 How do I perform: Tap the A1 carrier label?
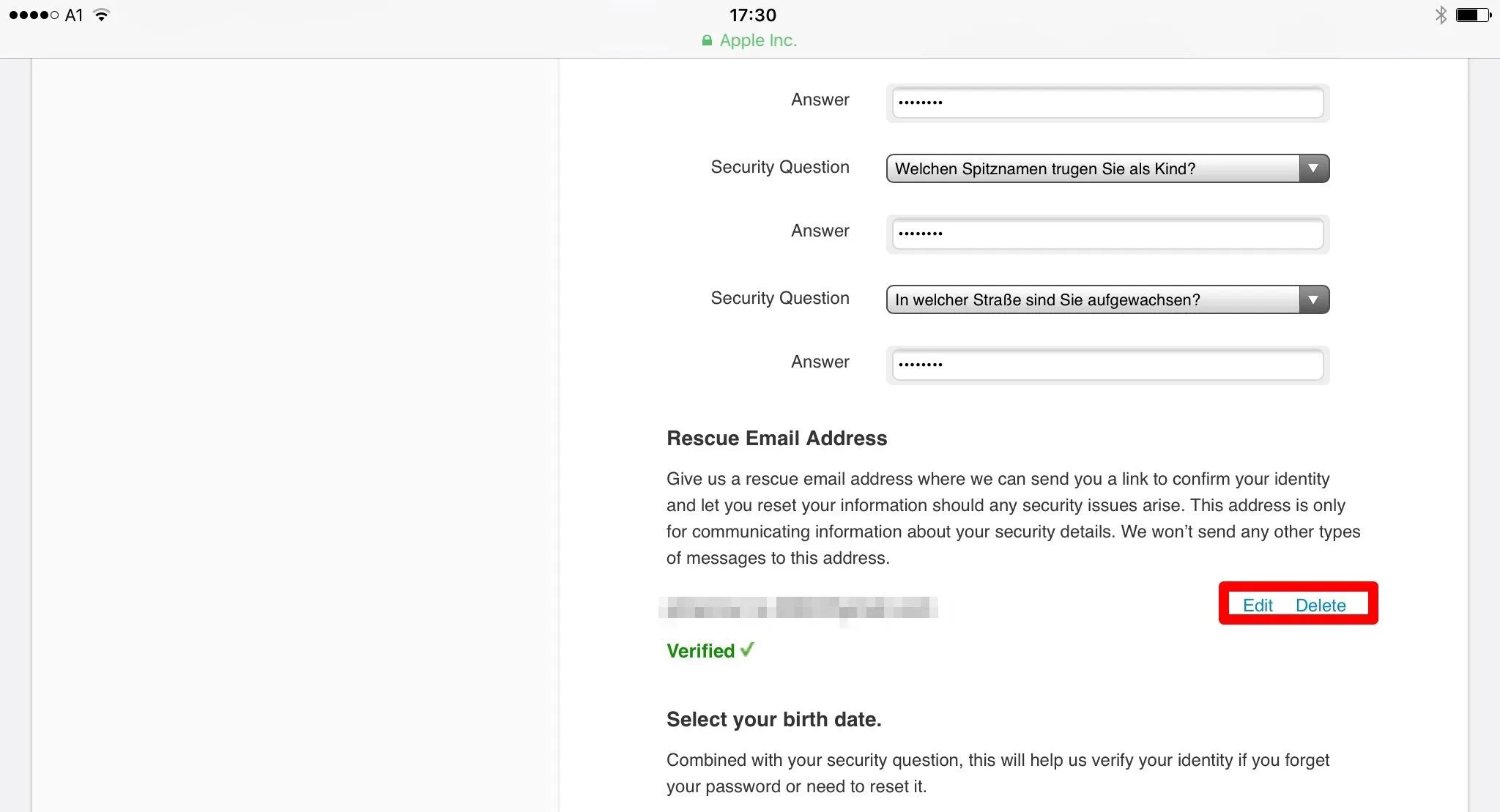(x=74, y=15)
